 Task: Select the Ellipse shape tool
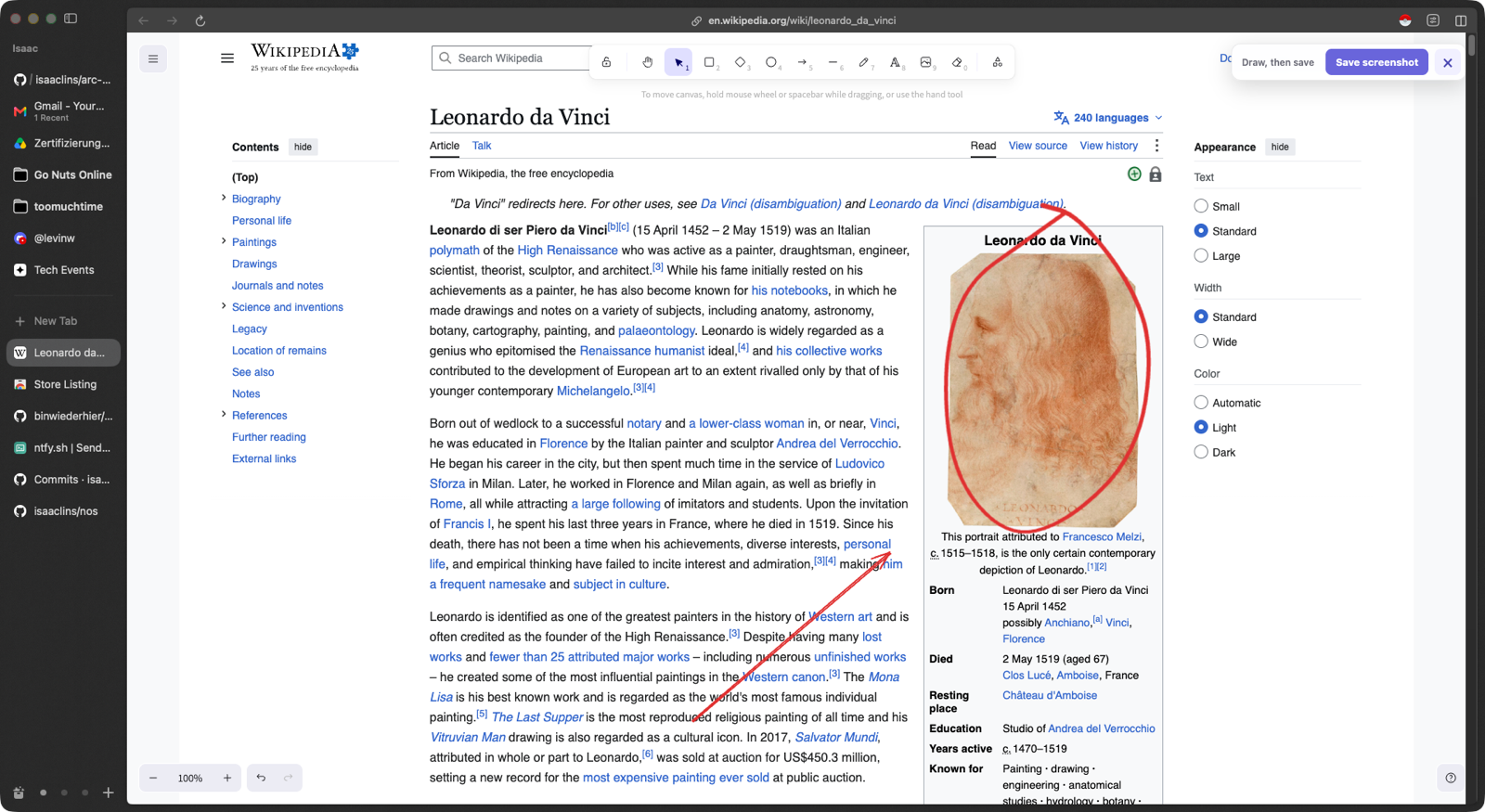tap(771, 62)
